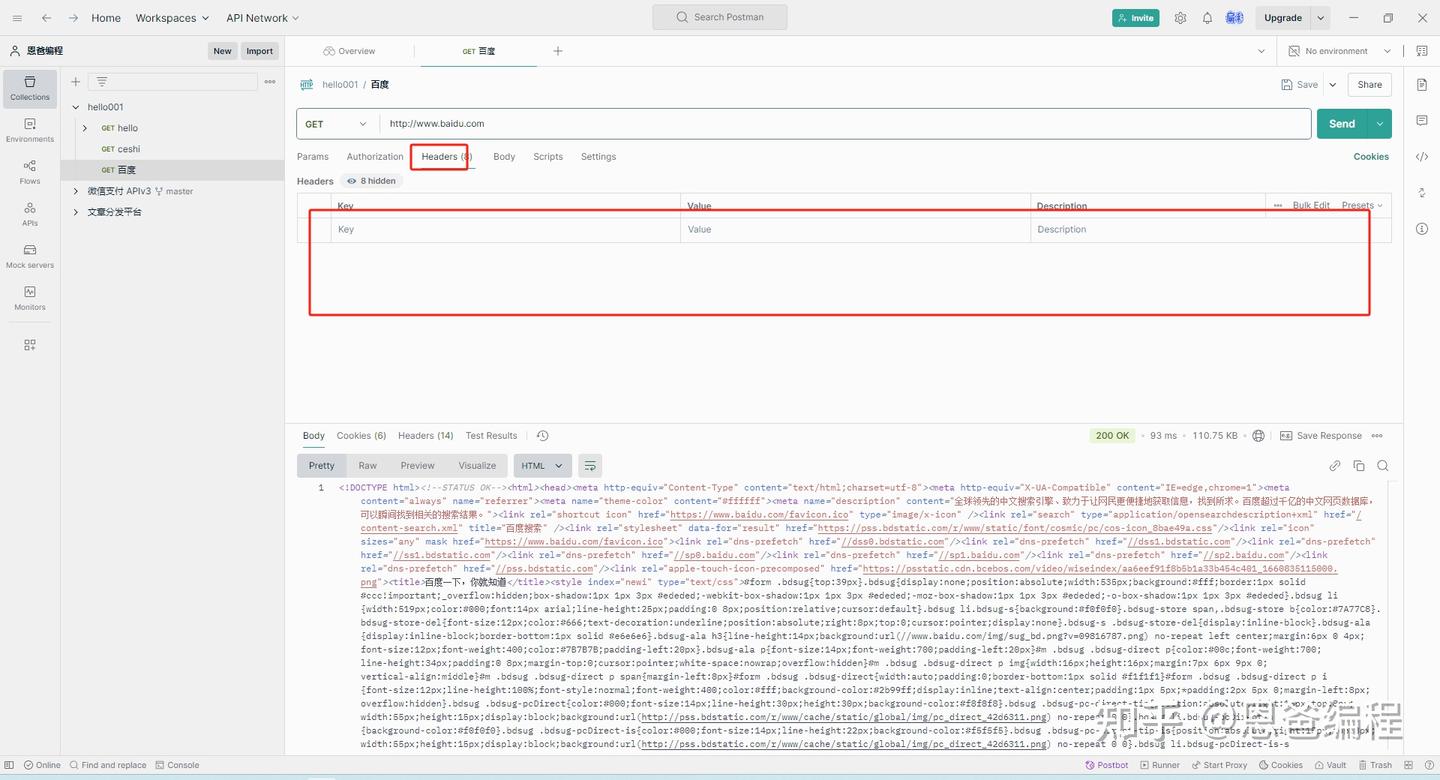Expand the hello001 collection
Viewport: 1440px width, 780px height.
pyautogui.click(x=75, y=107)
